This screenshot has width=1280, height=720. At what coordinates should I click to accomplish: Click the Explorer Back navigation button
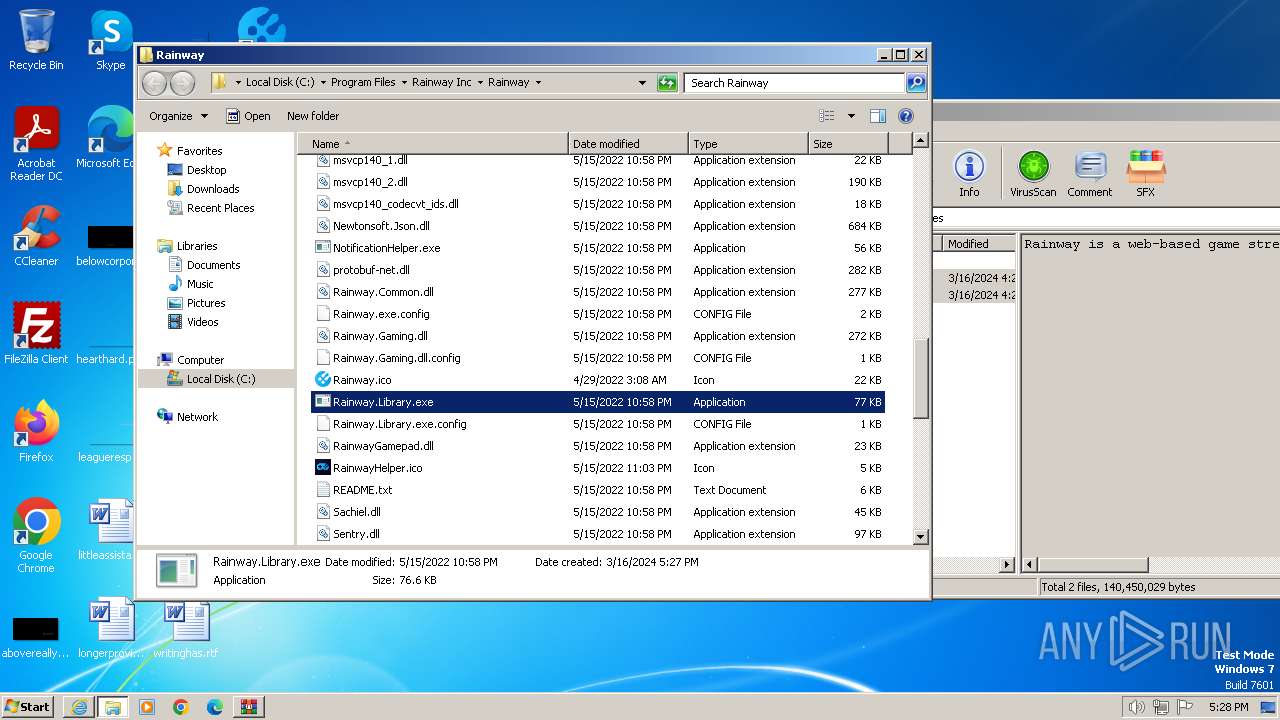click(154, 83)
